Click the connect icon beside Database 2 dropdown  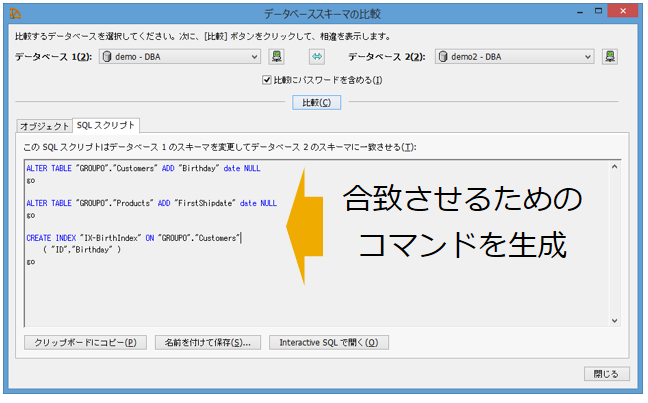point(610,57)
